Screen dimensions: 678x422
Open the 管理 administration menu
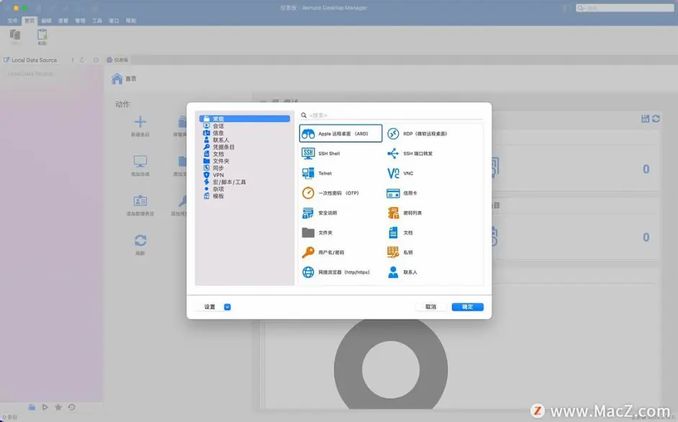tap(80, 20)
